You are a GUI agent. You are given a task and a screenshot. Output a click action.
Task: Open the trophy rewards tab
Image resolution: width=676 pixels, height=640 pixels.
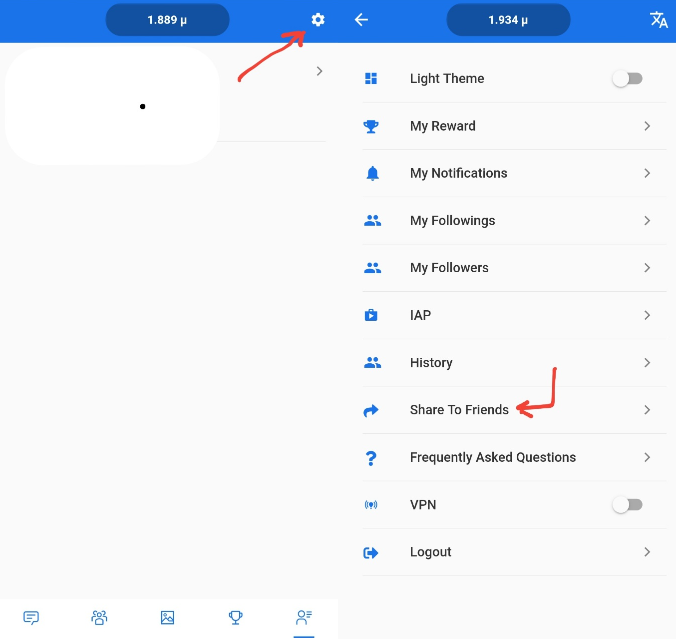235,618
